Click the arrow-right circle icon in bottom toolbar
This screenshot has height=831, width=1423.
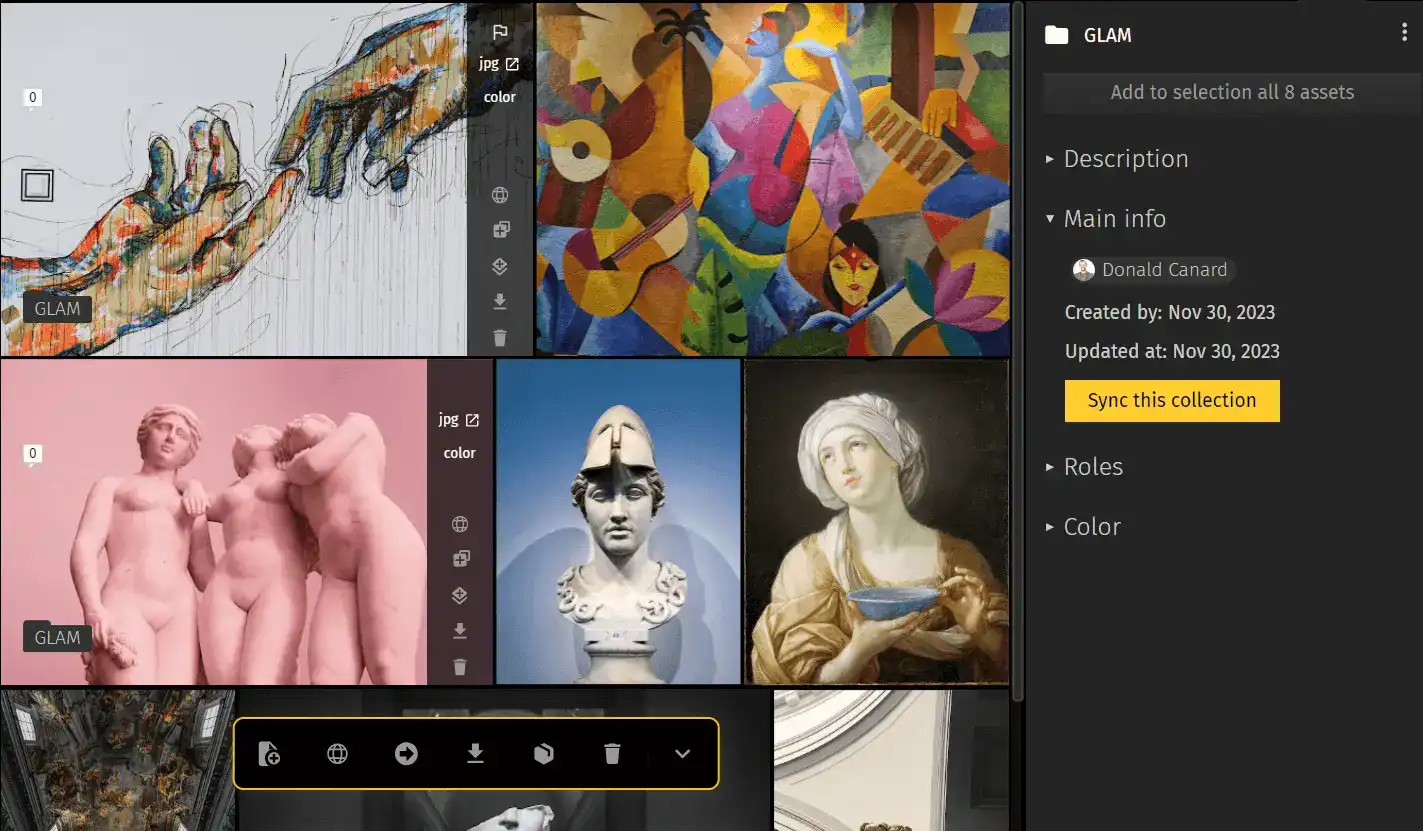pos(406,754)
